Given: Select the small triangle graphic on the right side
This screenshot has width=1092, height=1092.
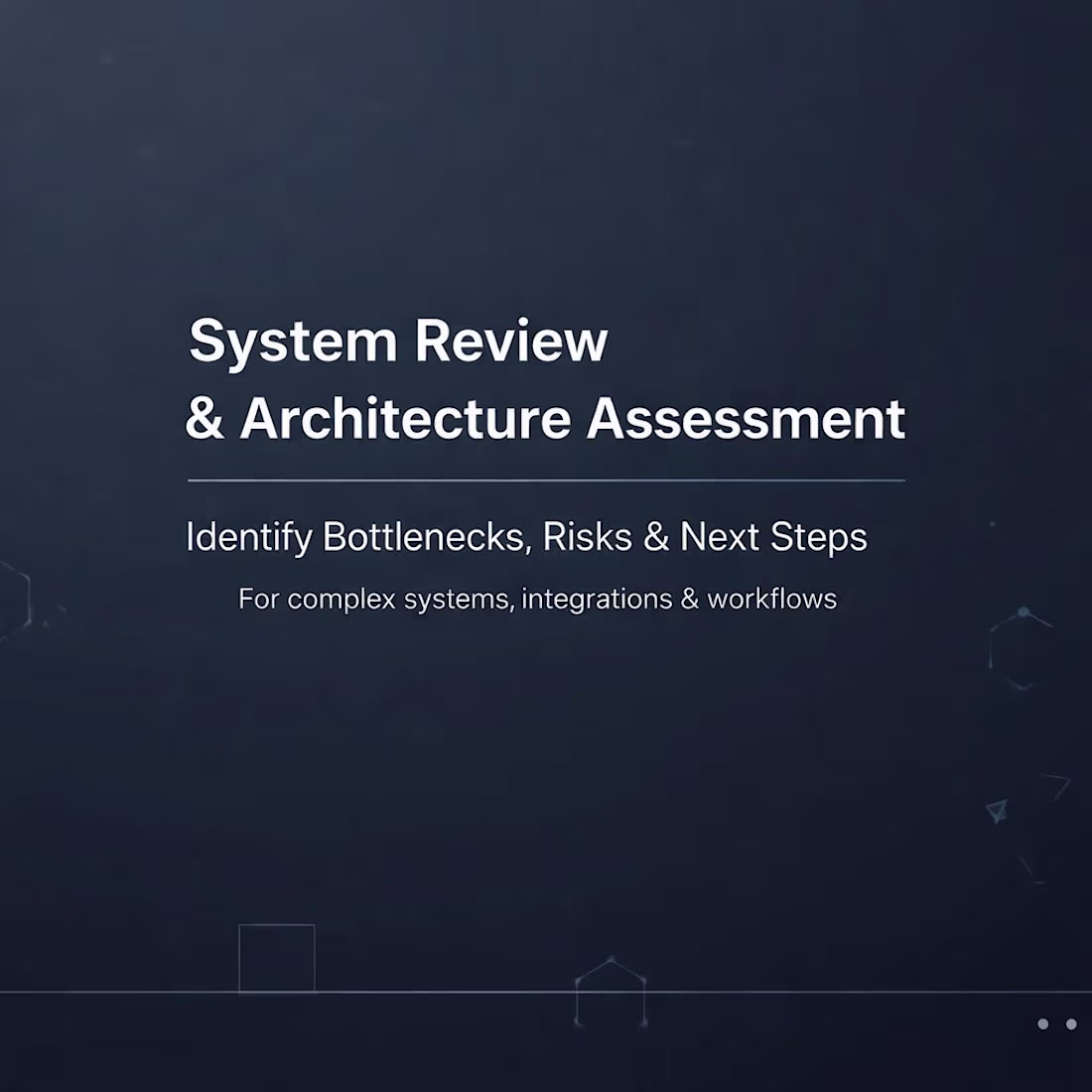Looking at the screenshot, I should (998, 812).
